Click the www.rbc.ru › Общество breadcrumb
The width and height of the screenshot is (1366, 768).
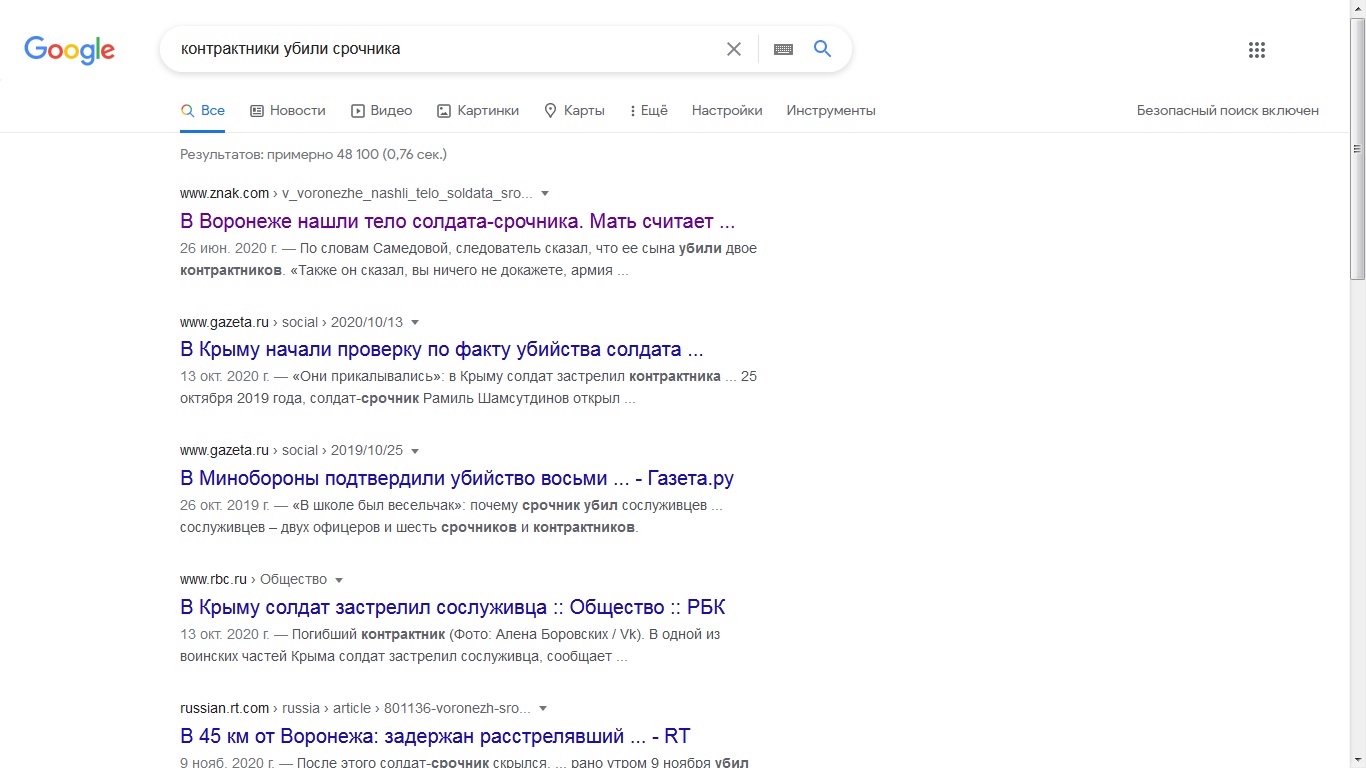pyautogui.click(x=254, y=580)
